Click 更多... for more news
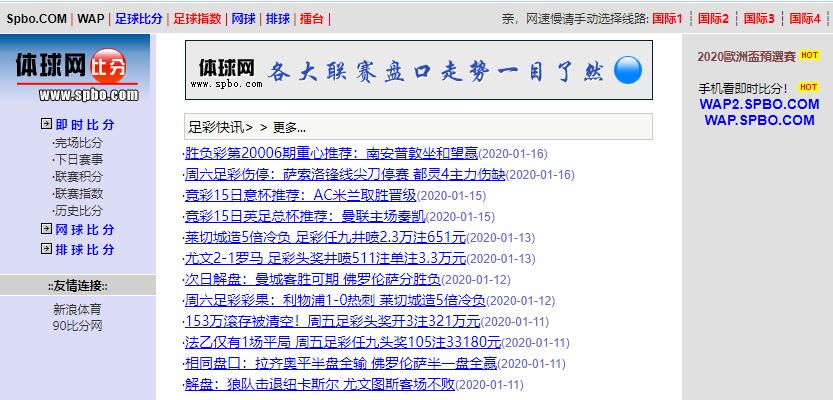This screenshot has width=833, height=400. tap(289, 127)
